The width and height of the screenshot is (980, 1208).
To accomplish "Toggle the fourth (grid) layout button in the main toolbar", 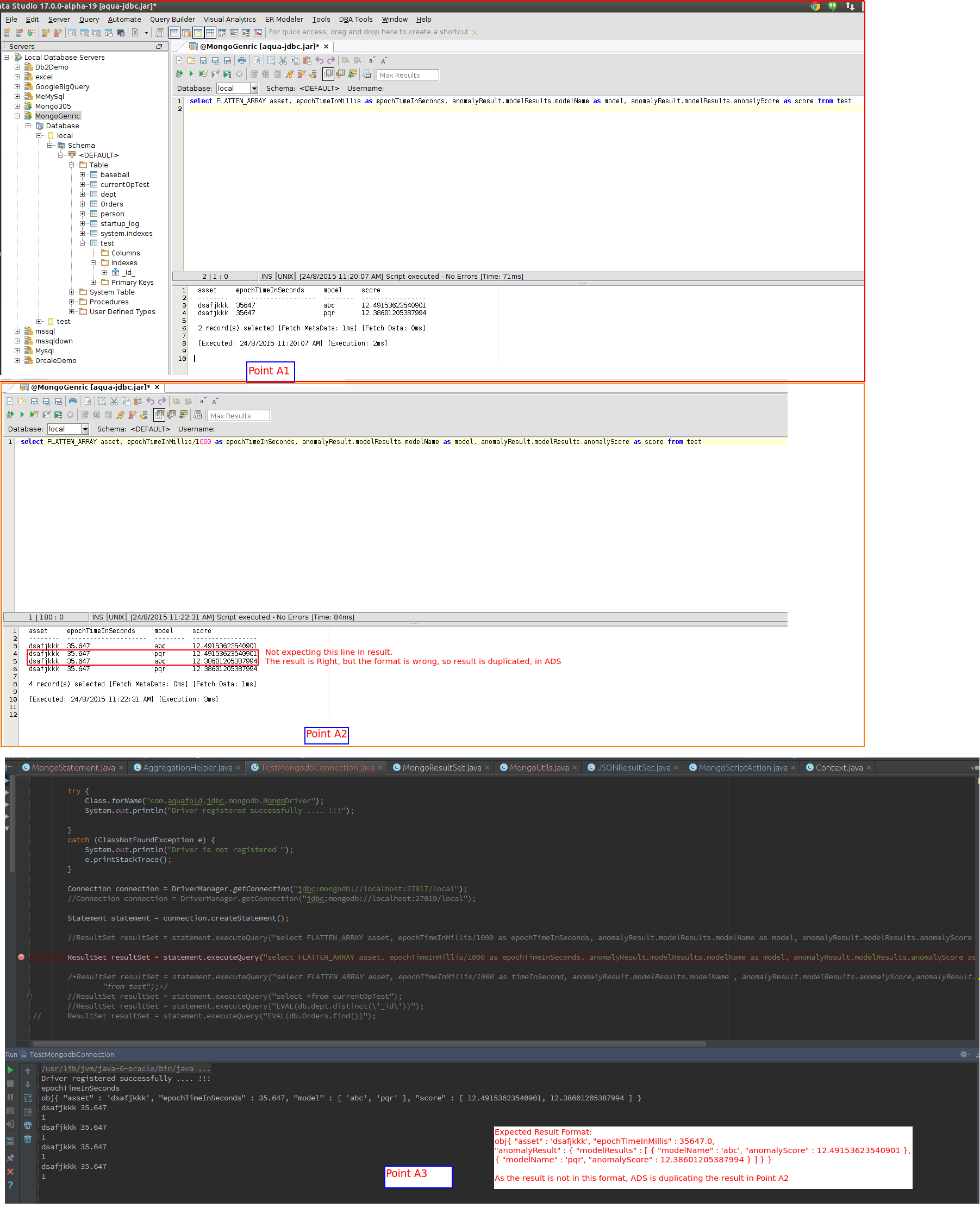I will (x=210, y=33).
